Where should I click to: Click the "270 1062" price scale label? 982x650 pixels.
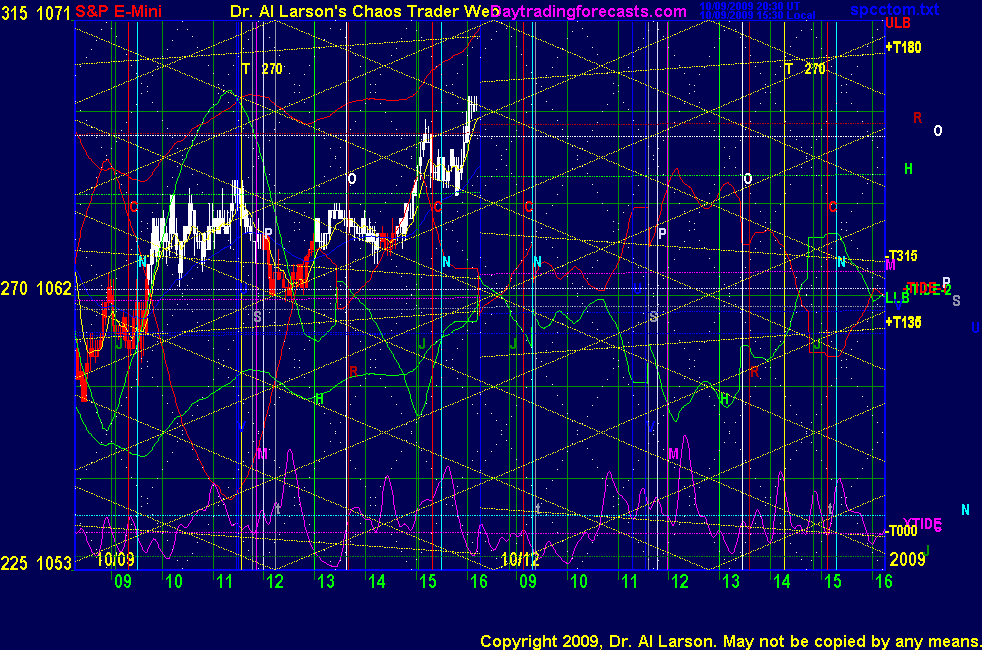[x=36, y=289]
